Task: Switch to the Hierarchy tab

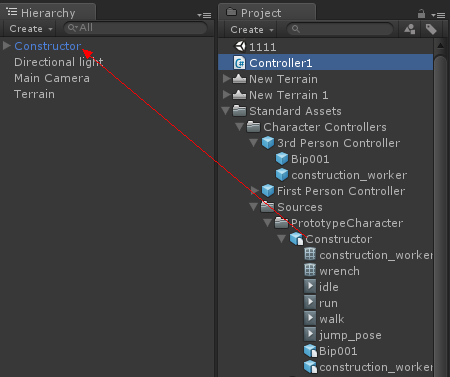Action: (x=48, y=13)
